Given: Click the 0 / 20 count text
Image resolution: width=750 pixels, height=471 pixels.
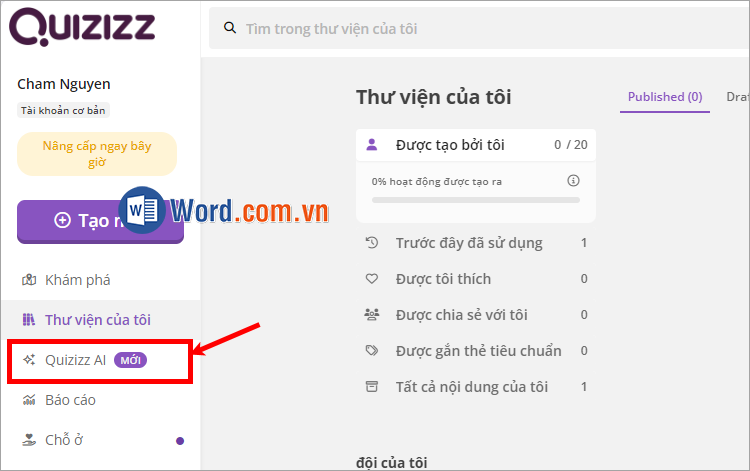Looking at the screenshot, I should (571, 145).
